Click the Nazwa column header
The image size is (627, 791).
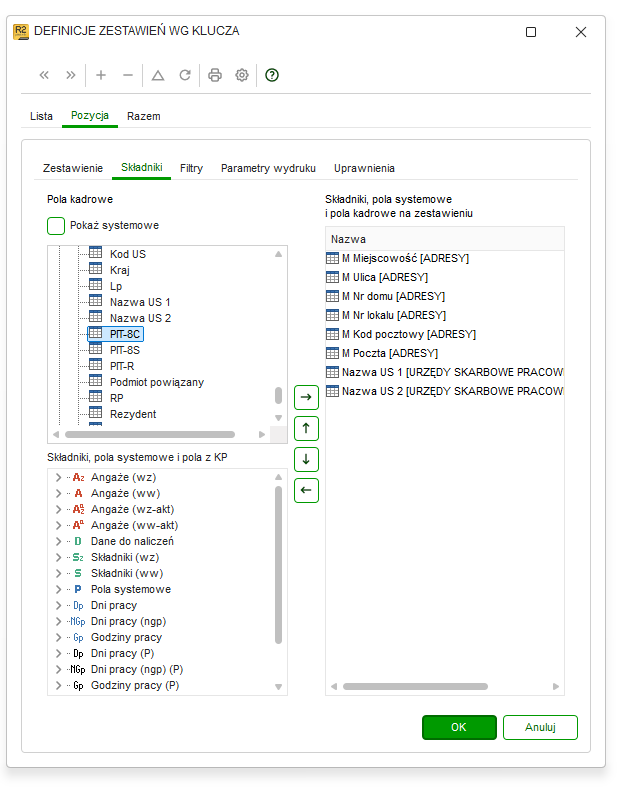444,239
